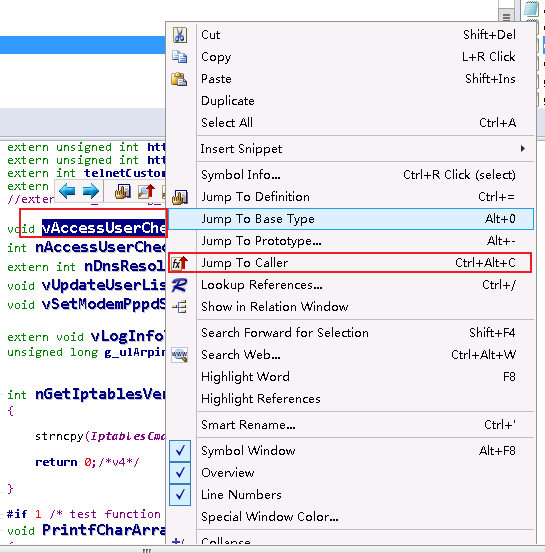The width and height of the screenshot is (545, 553).
Task: Click the return 0; statement
Action: point(66,462)
